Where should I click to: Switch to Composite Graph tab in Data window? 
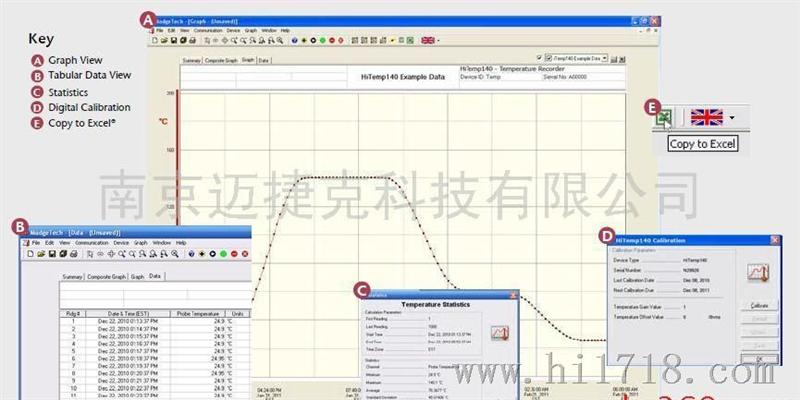(x=107, y=277)
